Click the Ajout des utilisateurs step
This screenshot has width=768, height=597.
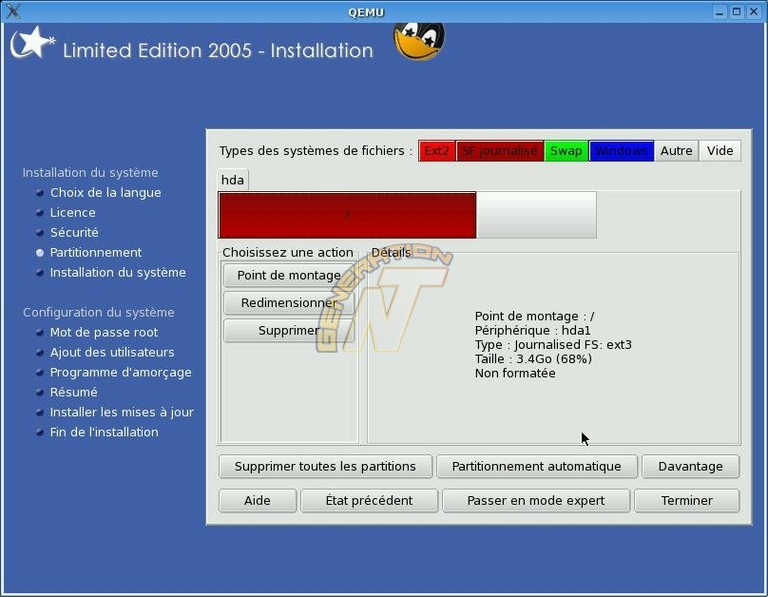[112, 353]
